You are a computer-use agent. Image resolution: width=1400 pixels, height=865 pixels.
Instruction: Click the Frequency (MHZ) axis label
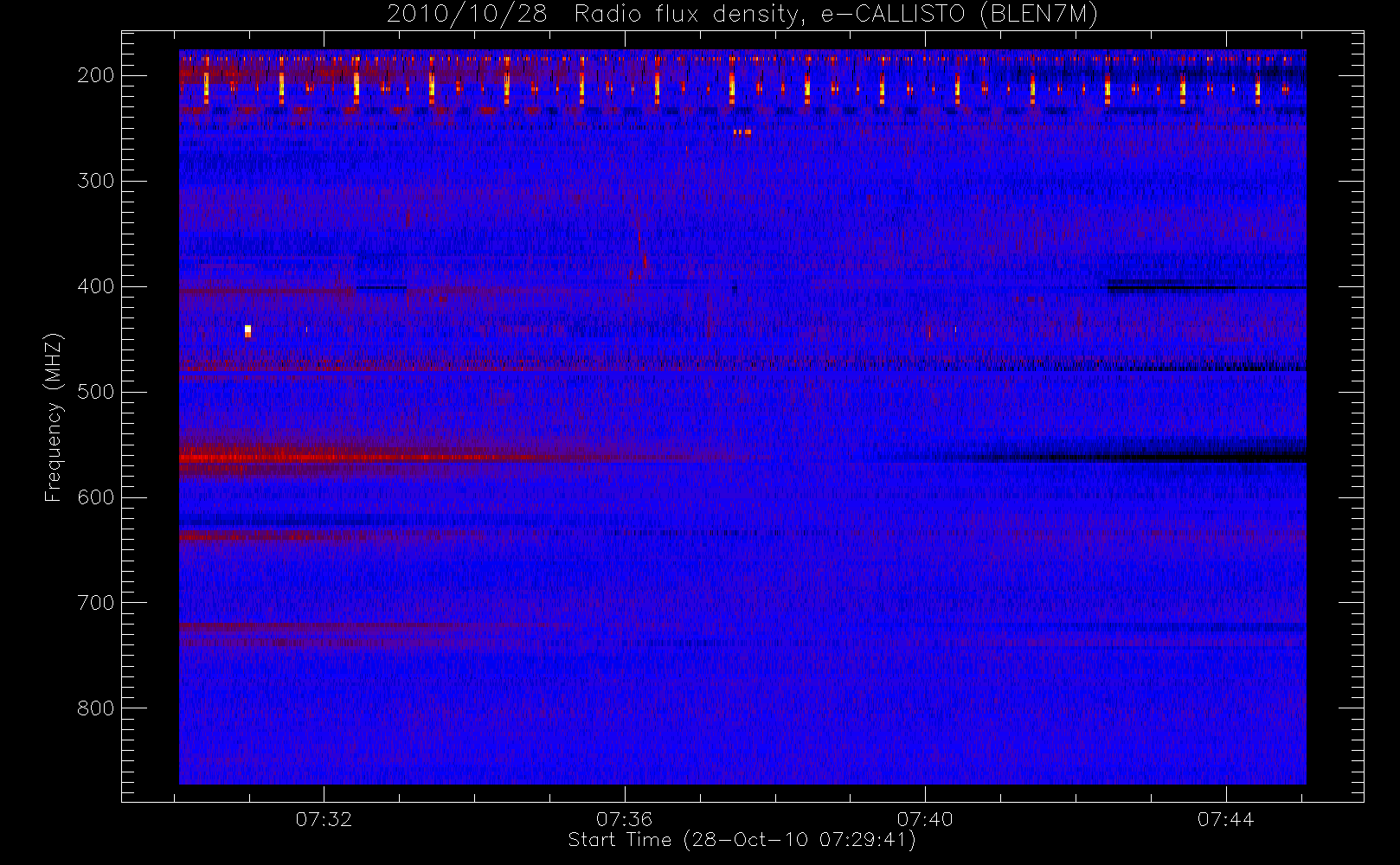(54, 417)
